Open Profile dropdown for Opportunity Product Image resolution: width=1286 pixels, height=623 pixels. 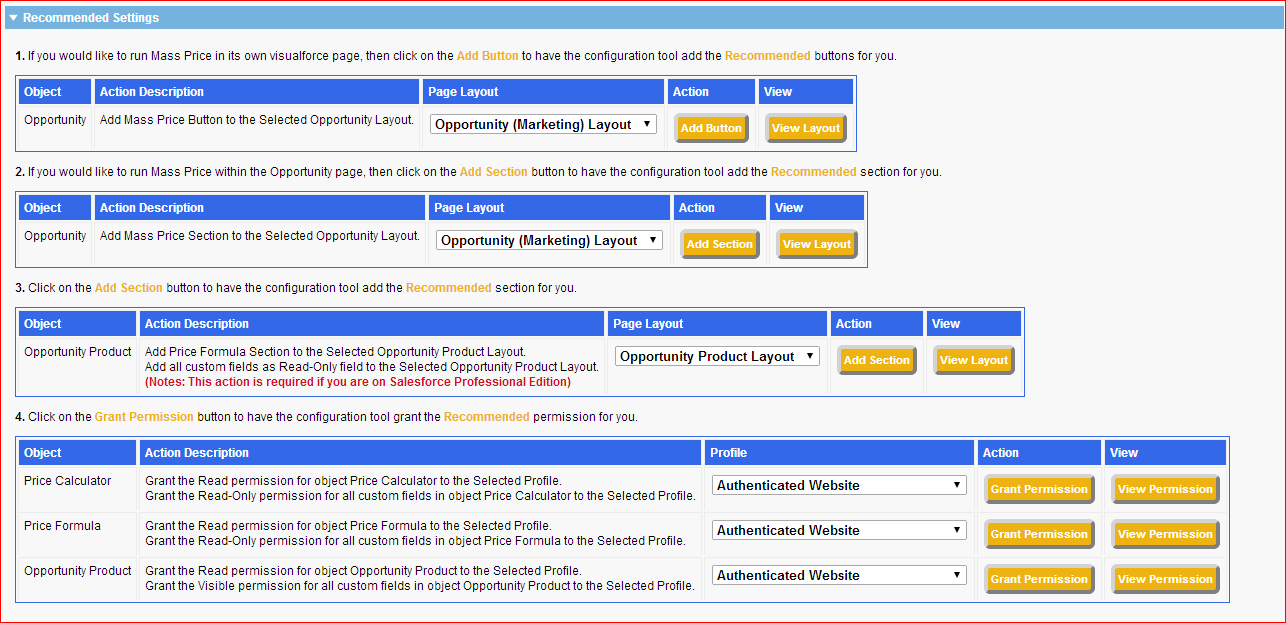(x=839, y=576)
